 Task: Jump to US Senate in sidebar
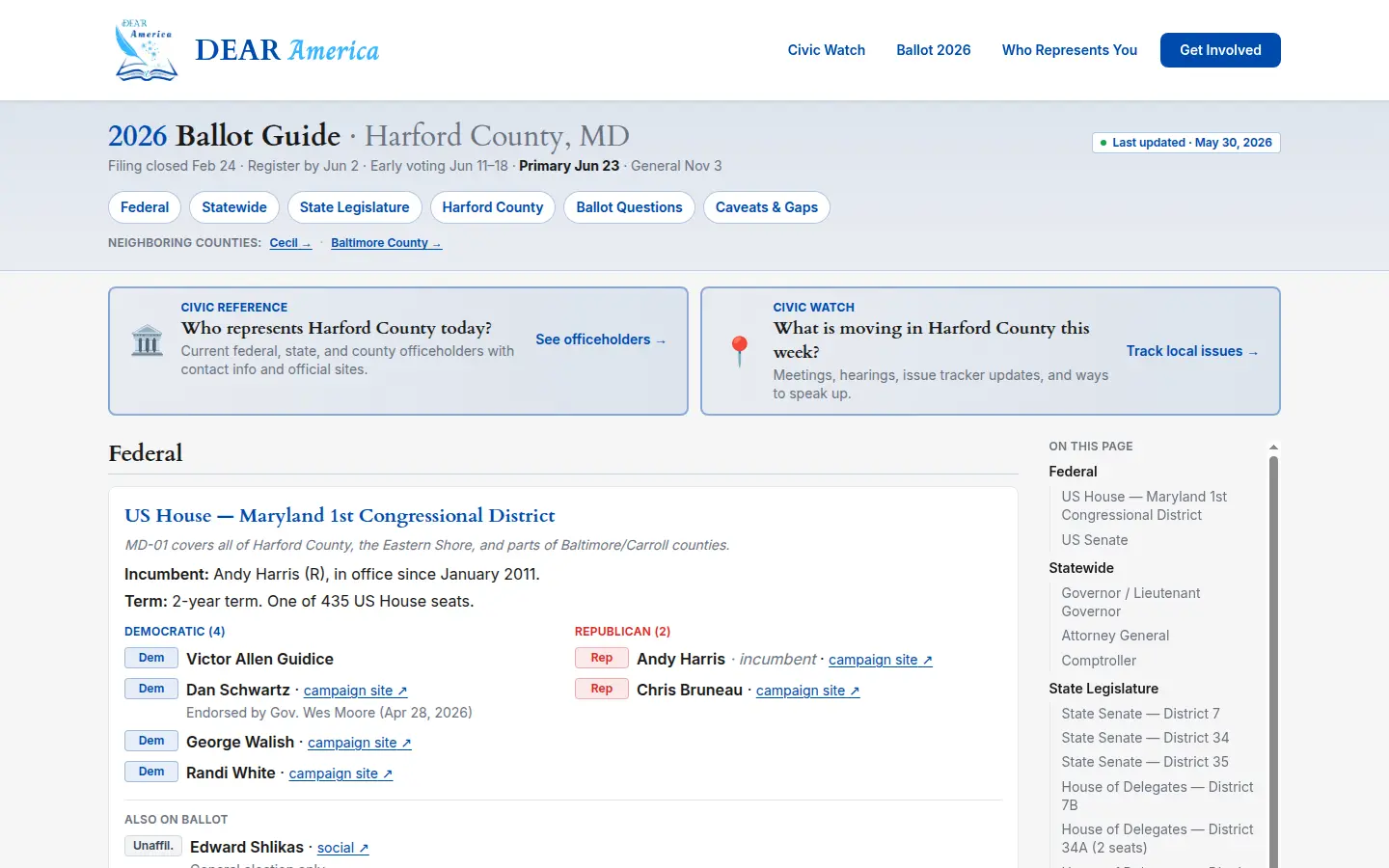[x=1095, y=540]
